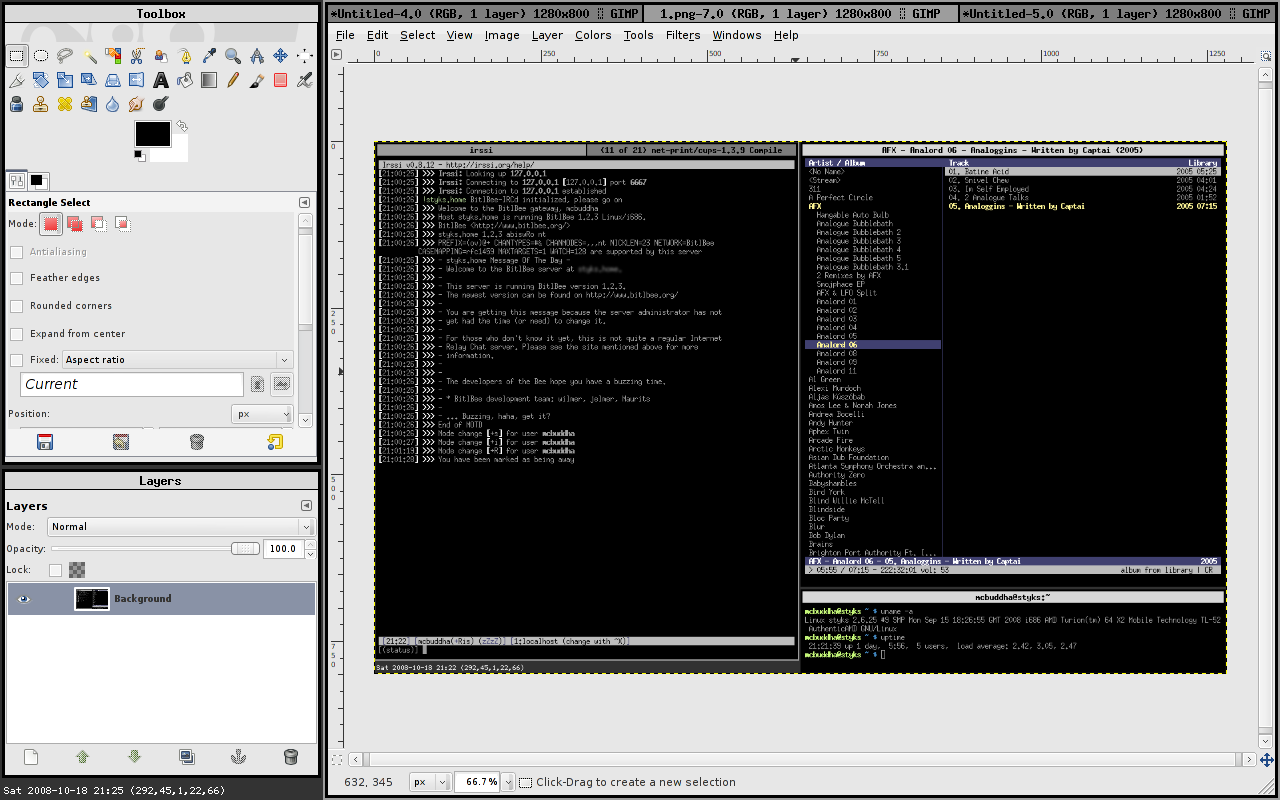Open the Position unit px dropdown
The width and height of the screenshot is (1280, 800).
click(261, 414)
